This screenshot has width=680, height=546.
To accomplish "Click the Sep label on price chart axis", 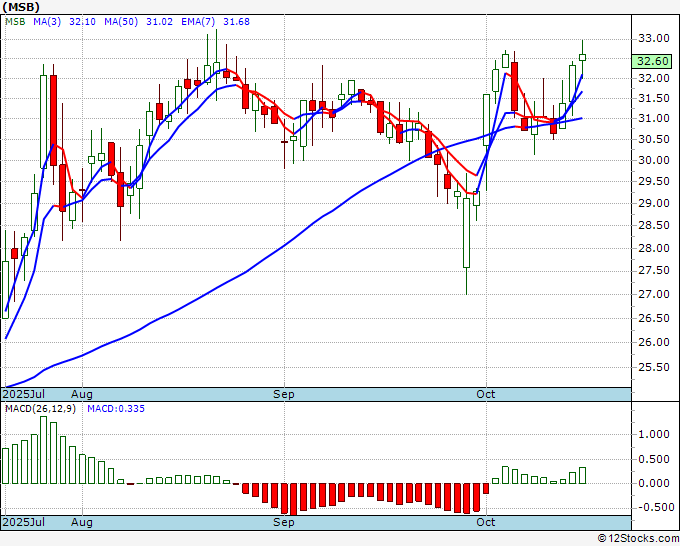I will click(284, 394).
